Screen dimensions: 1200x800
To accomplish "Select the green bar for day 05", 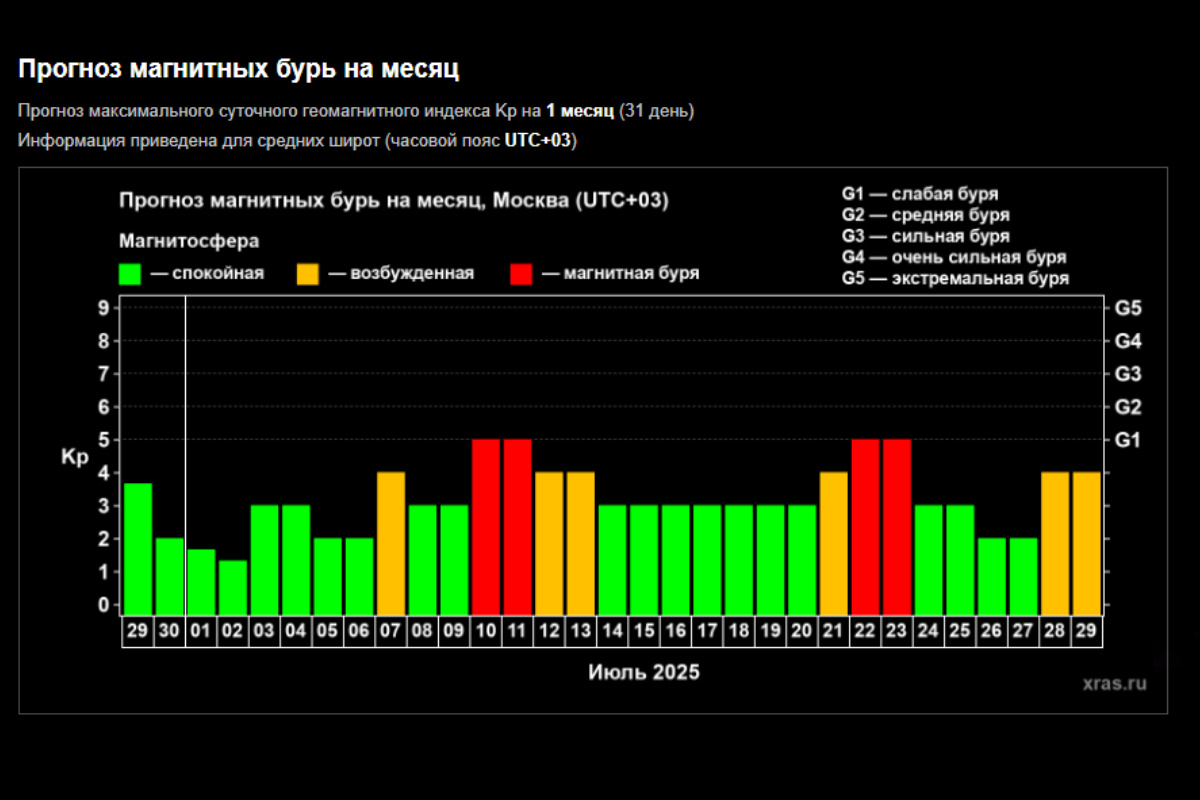I will coord(328,576).
